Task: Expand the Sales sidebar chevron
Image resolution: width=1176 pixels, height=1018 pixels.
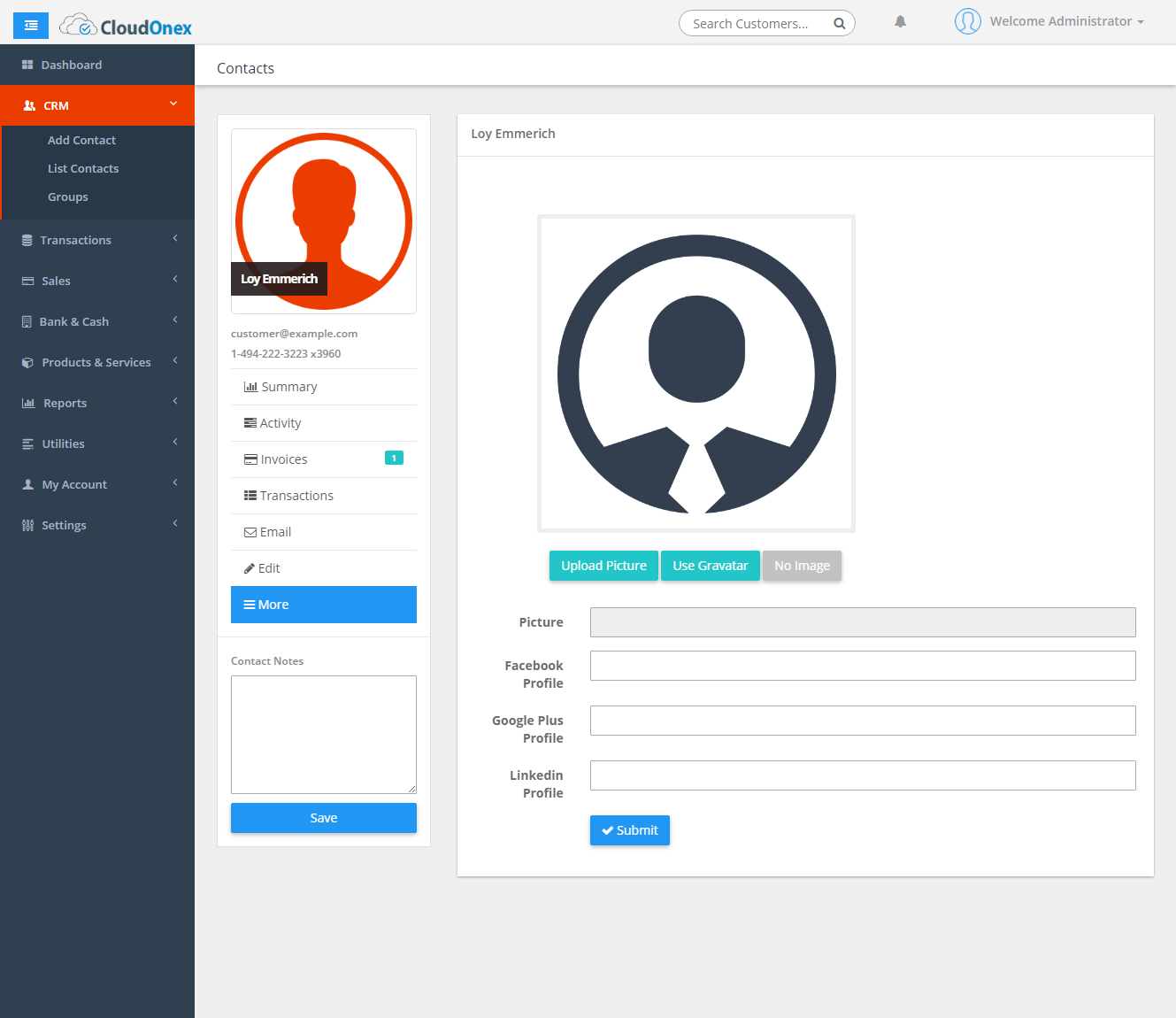Action: tap(175, 279)
